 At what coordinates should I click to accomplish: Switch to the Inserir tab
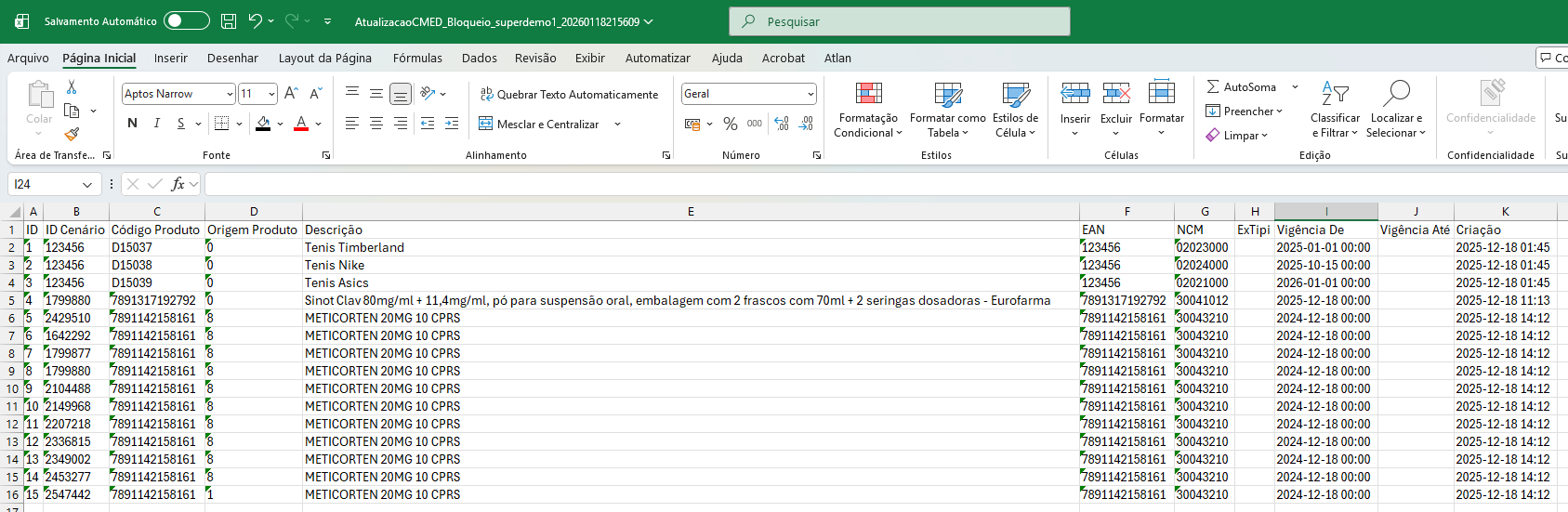pyautogui.click(x=171, y=58)
